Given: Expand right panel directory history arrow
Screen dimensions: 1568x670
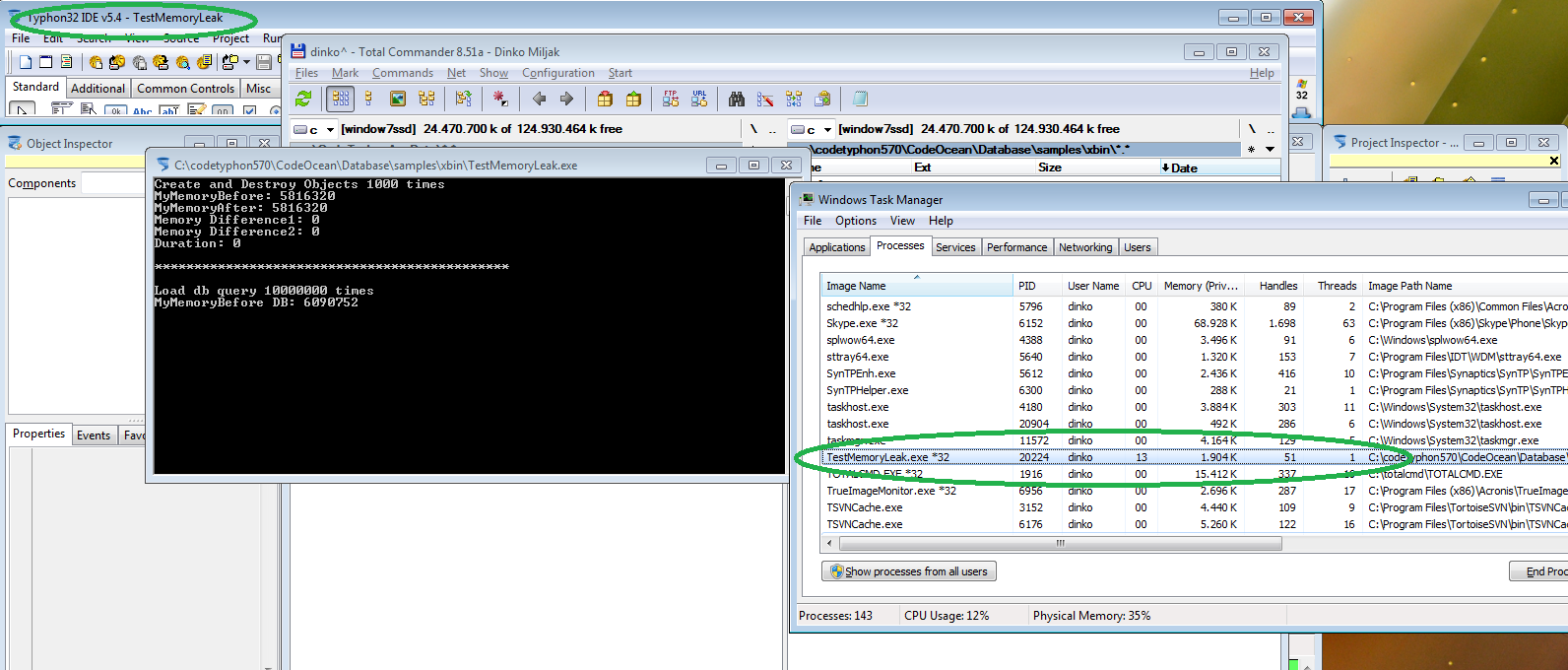Looking at the screenshot, I should click(x=1271, y=150).
